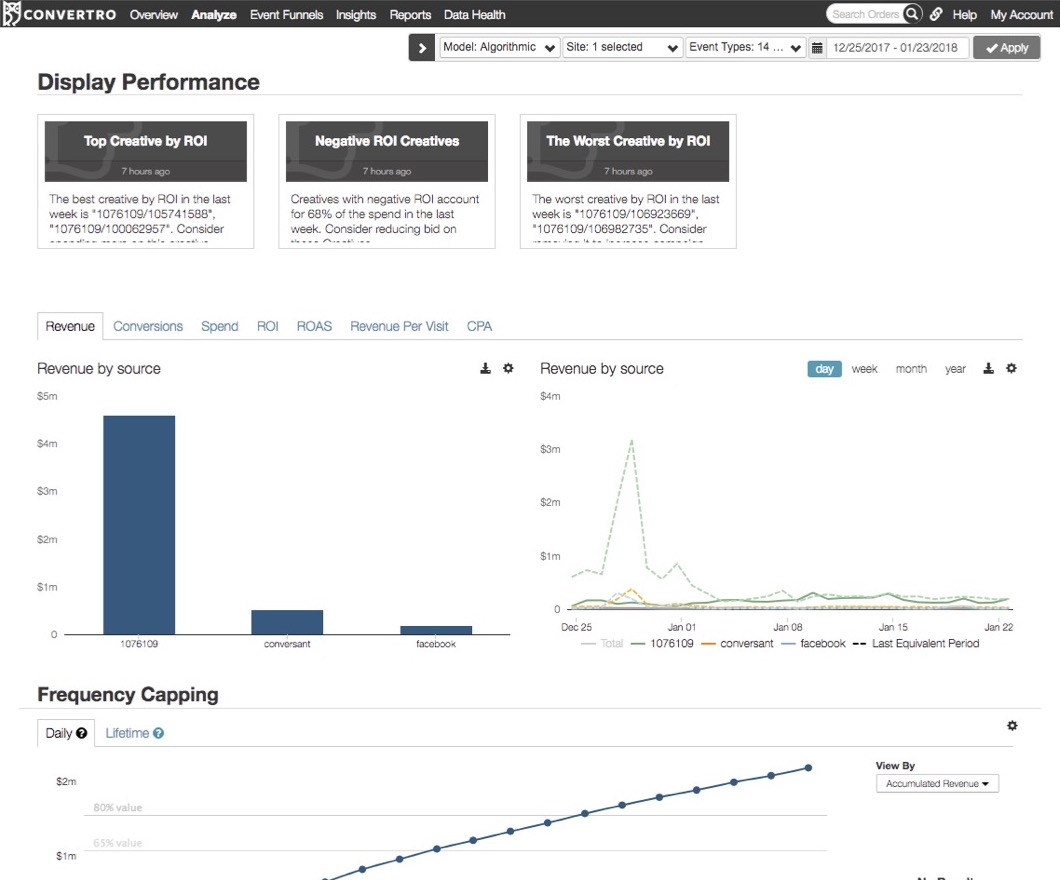
Task: Click the 'View By' label
Action: pos(895,766)
